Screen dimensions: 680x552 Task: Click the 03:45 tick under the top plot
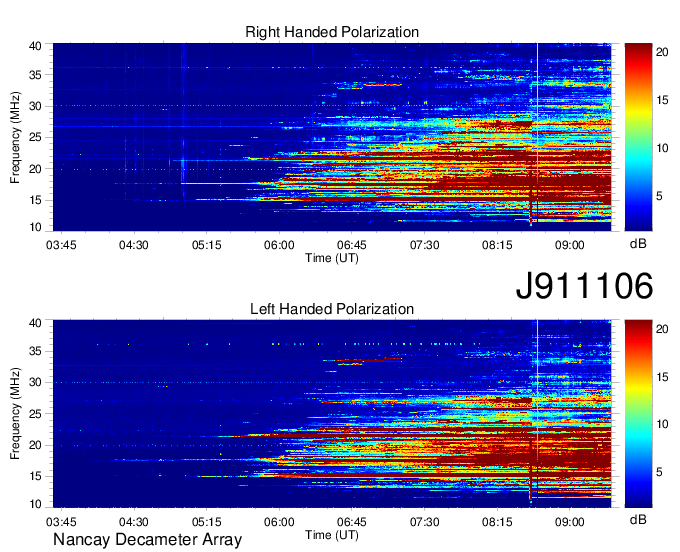[61, 245]
